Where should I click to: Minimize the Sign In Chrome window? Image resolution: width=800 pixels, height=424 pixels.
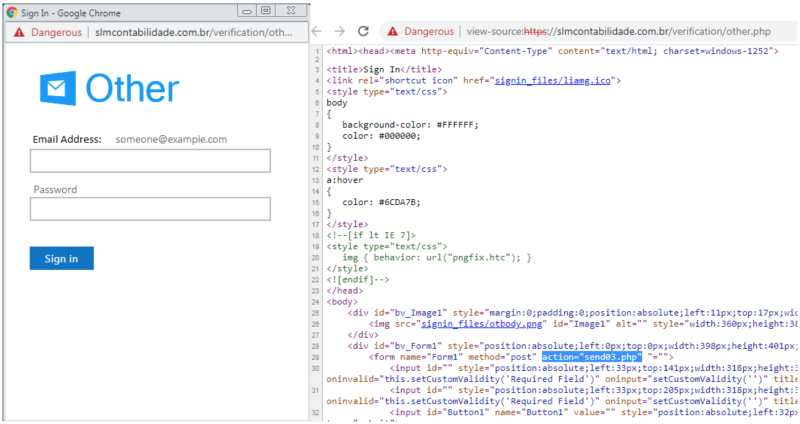click(x=246, y=11)
